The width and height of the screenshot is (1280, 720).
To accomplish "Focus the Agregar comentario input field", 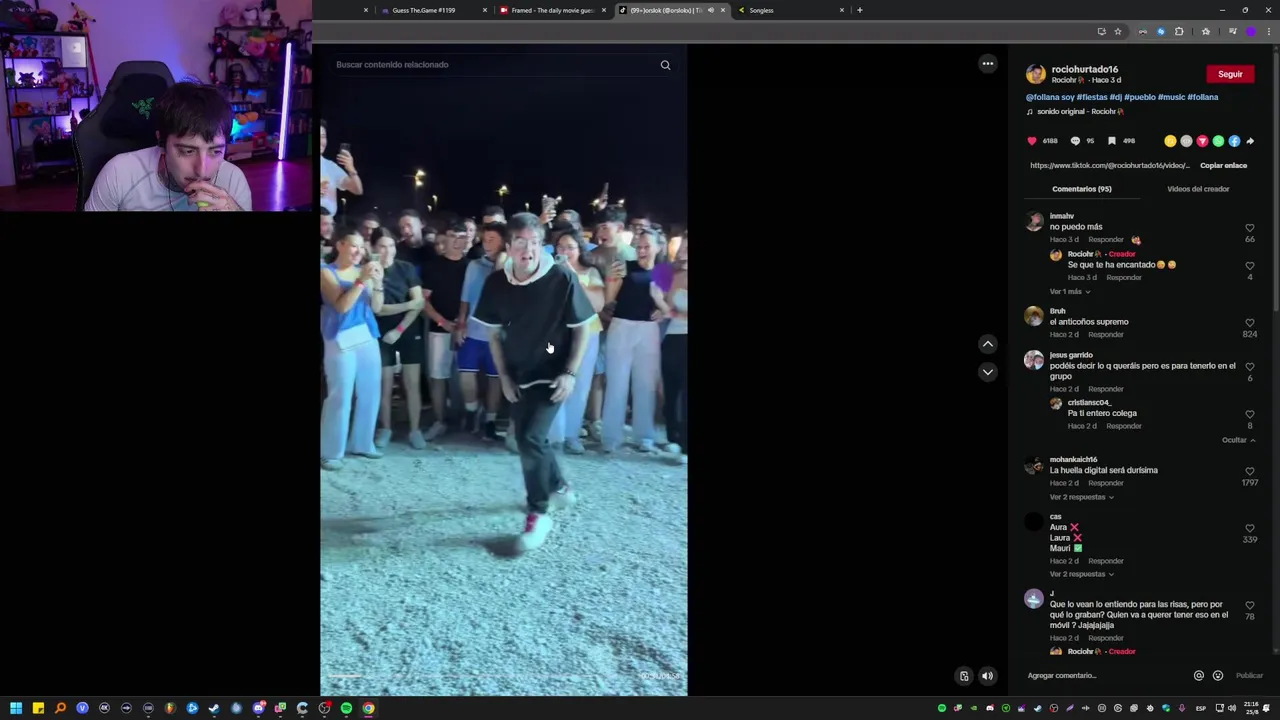I will coord(1105,676).
